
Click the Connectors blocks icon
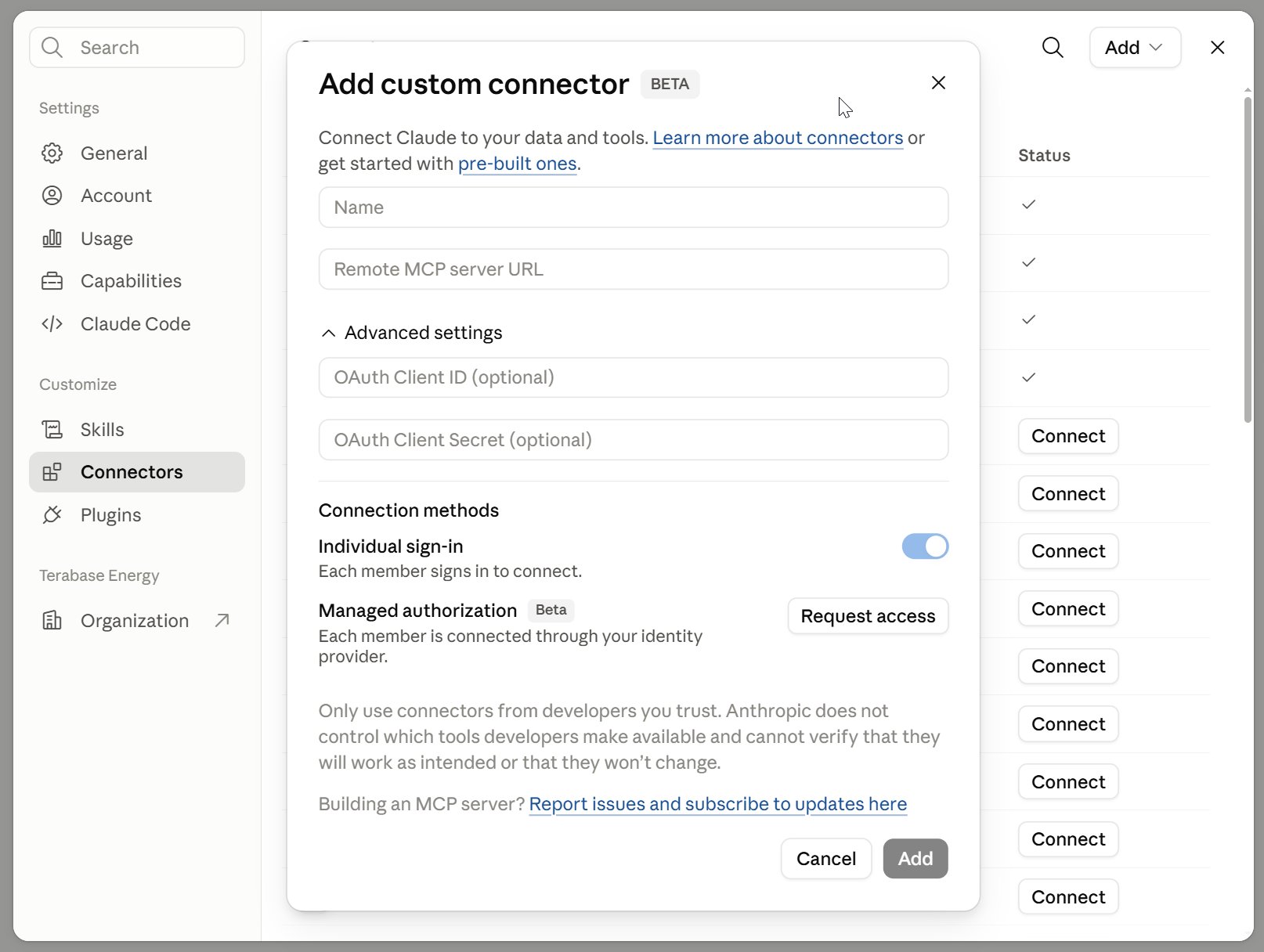pos(52,472)
